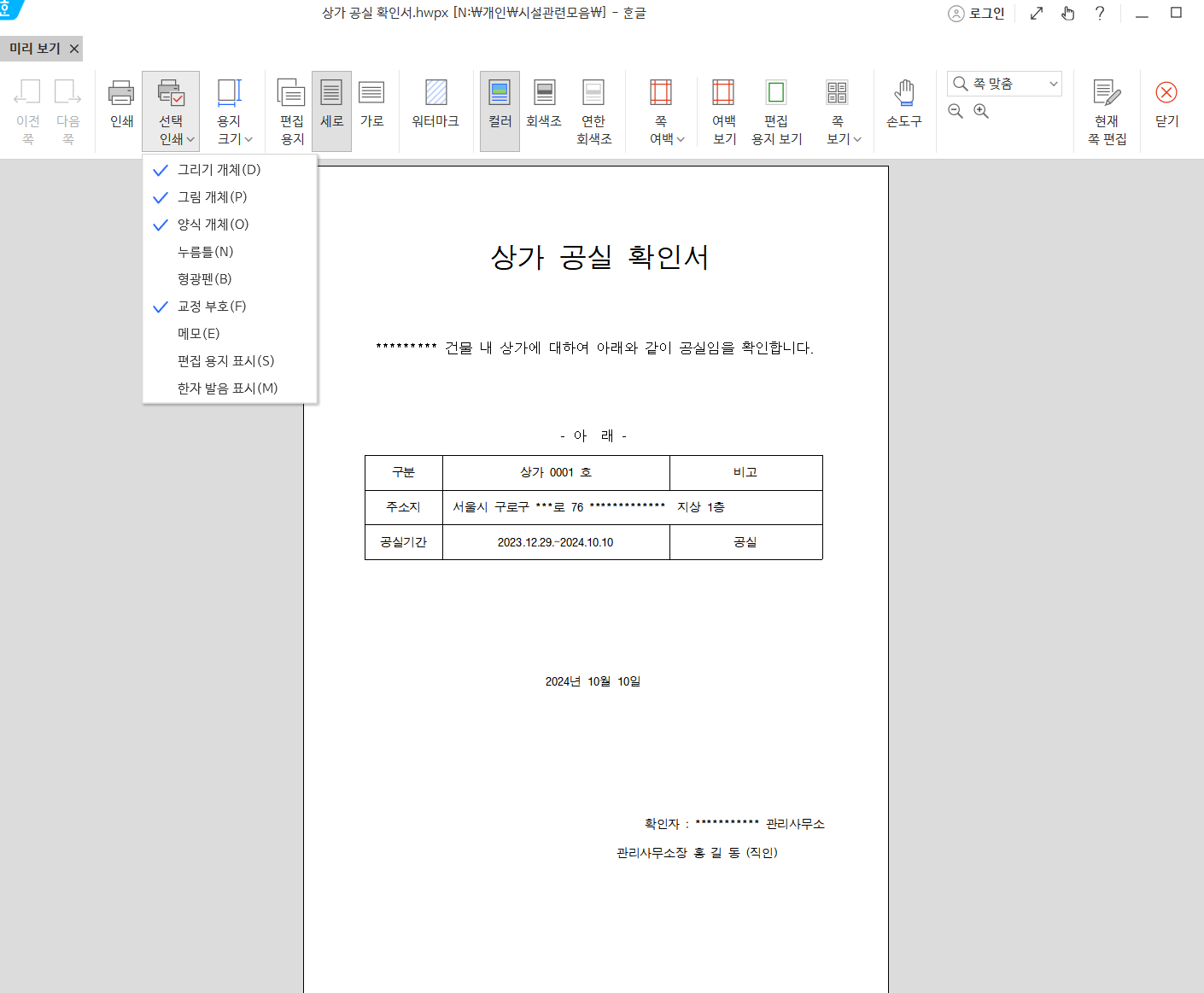Switch preview to 컬러 color mode
The width and height of the screenshot is (1204, 993).
click(x=500, y=109)
